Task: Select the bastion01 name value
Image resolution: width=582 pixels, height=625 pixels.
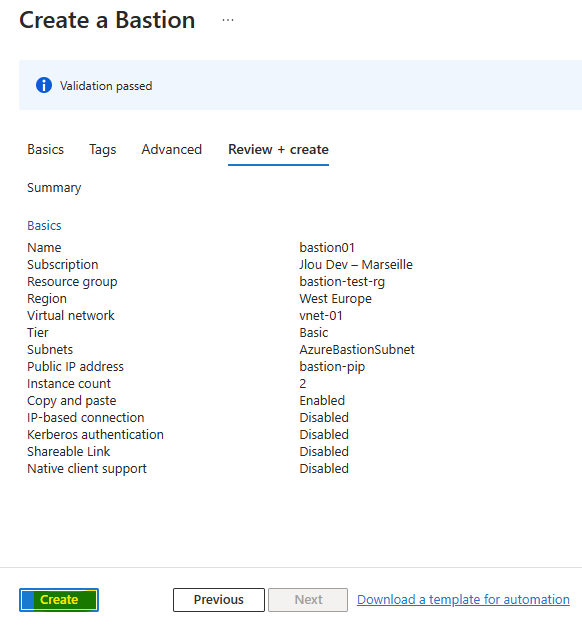Action: [327, 248]
